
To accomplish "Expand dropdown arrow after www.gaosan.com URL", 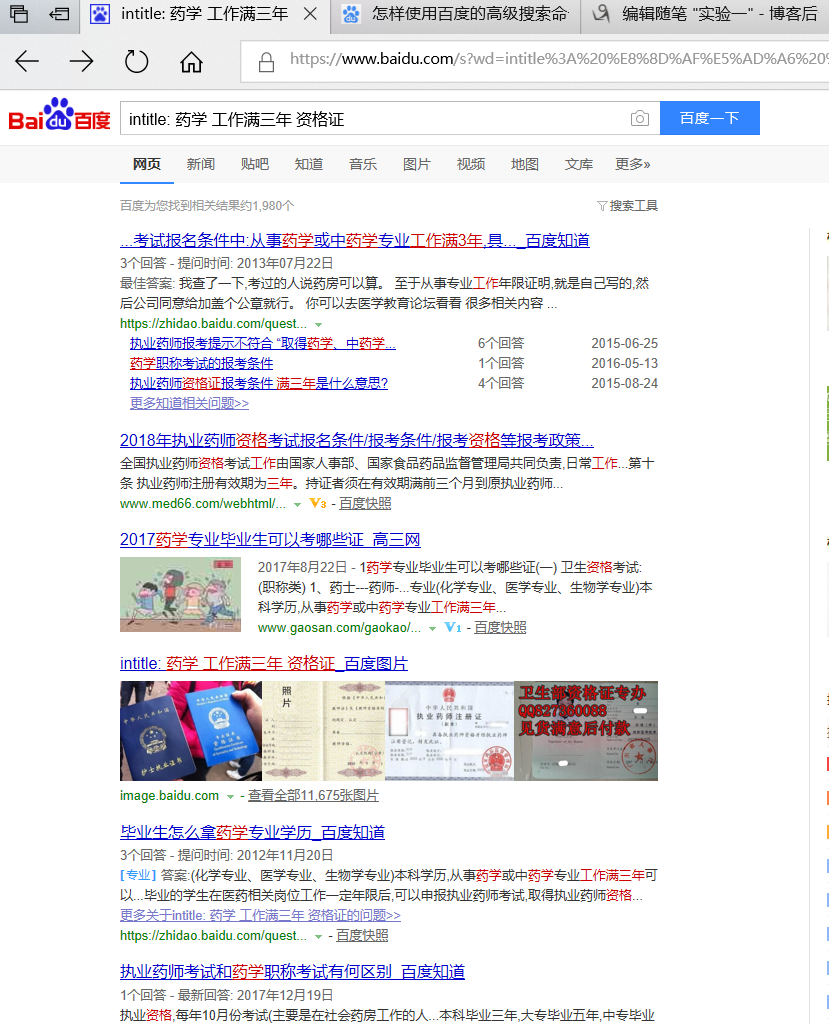I will pos(432,628).
